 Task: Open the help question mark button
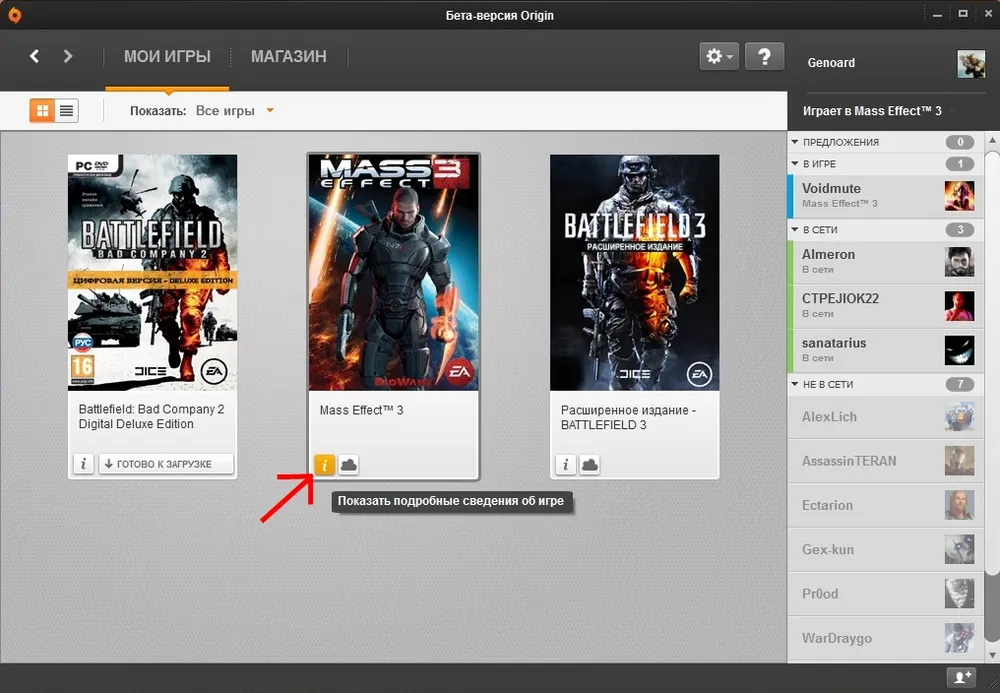tap(764, 57)
